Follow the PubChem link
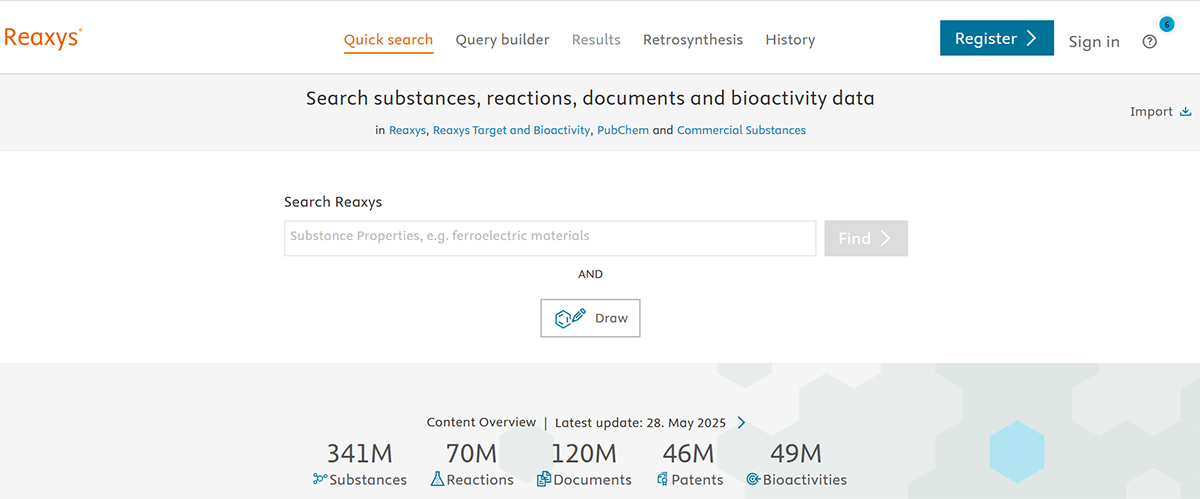 (623, 130)
